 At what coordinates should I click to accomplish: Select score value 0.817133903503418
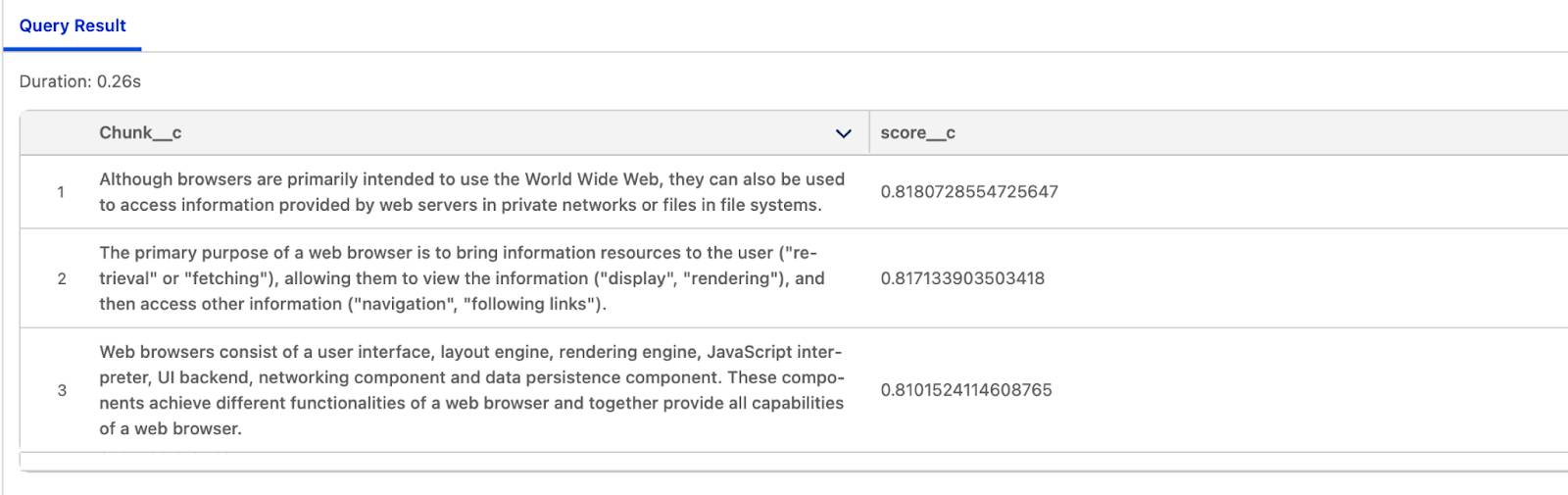pos(962,278)
